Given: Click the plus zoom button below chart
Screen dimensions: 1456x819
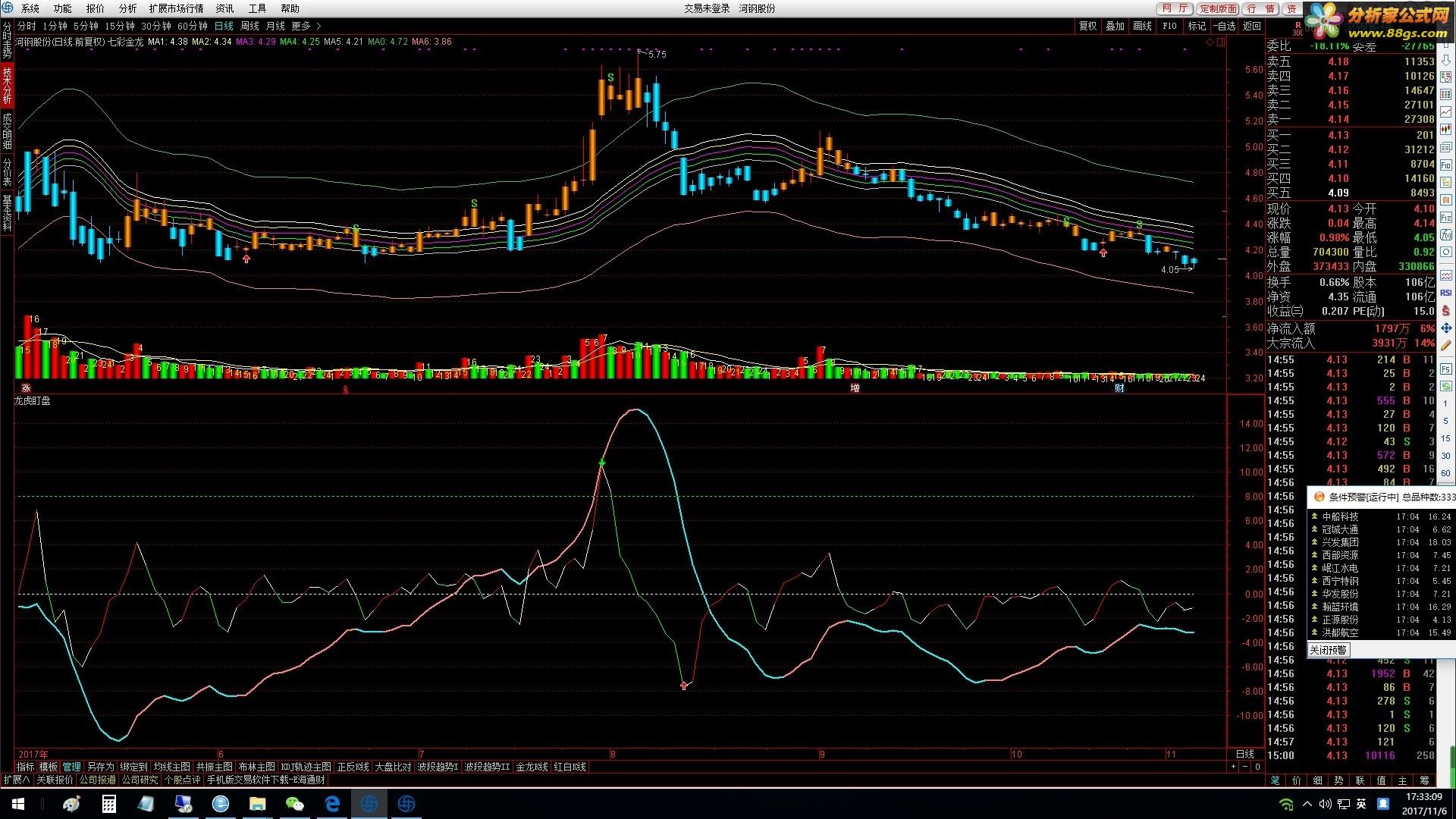Looking at the screenshot, I should click(1233, 767).
